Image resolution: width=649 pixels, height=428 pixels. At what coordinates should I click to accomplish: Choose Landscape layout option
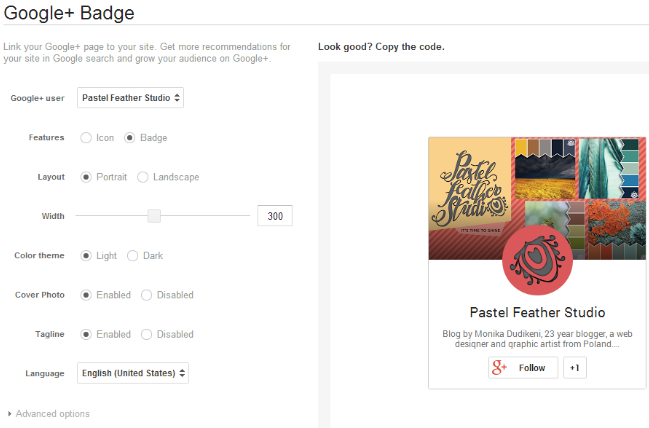[143, 177]
